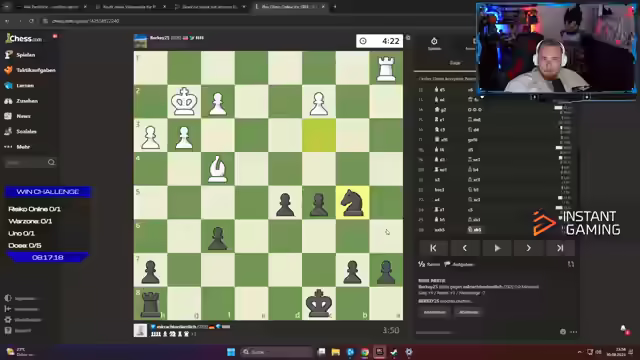Switch to the third browser tab
The image size is (640, 360).
click(x=210, y=7)
